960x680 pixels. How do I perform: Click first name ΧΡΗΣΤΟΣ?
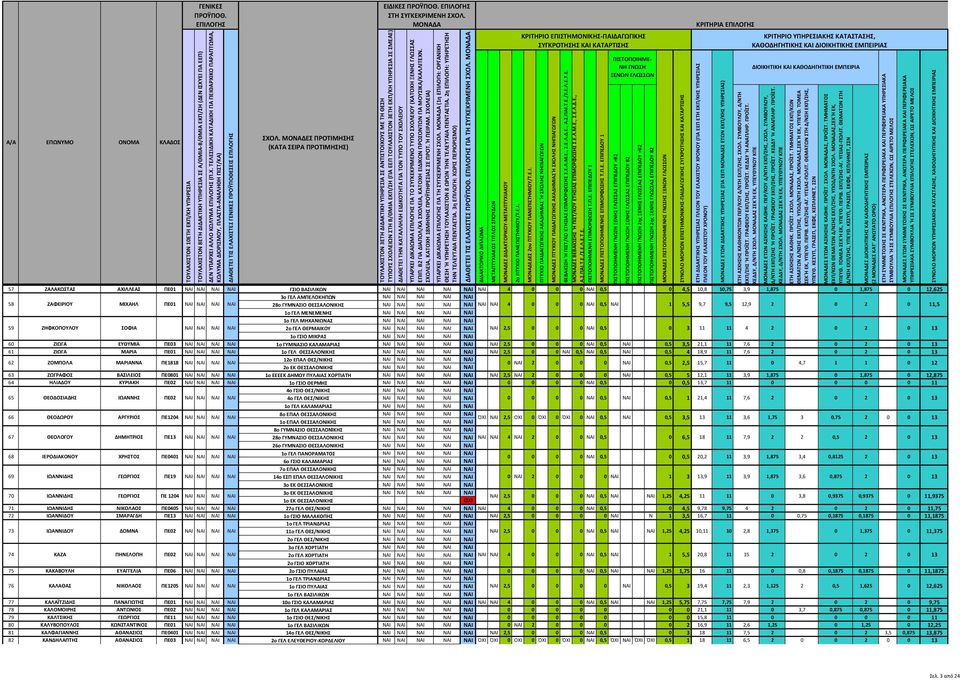click(129, 457)
